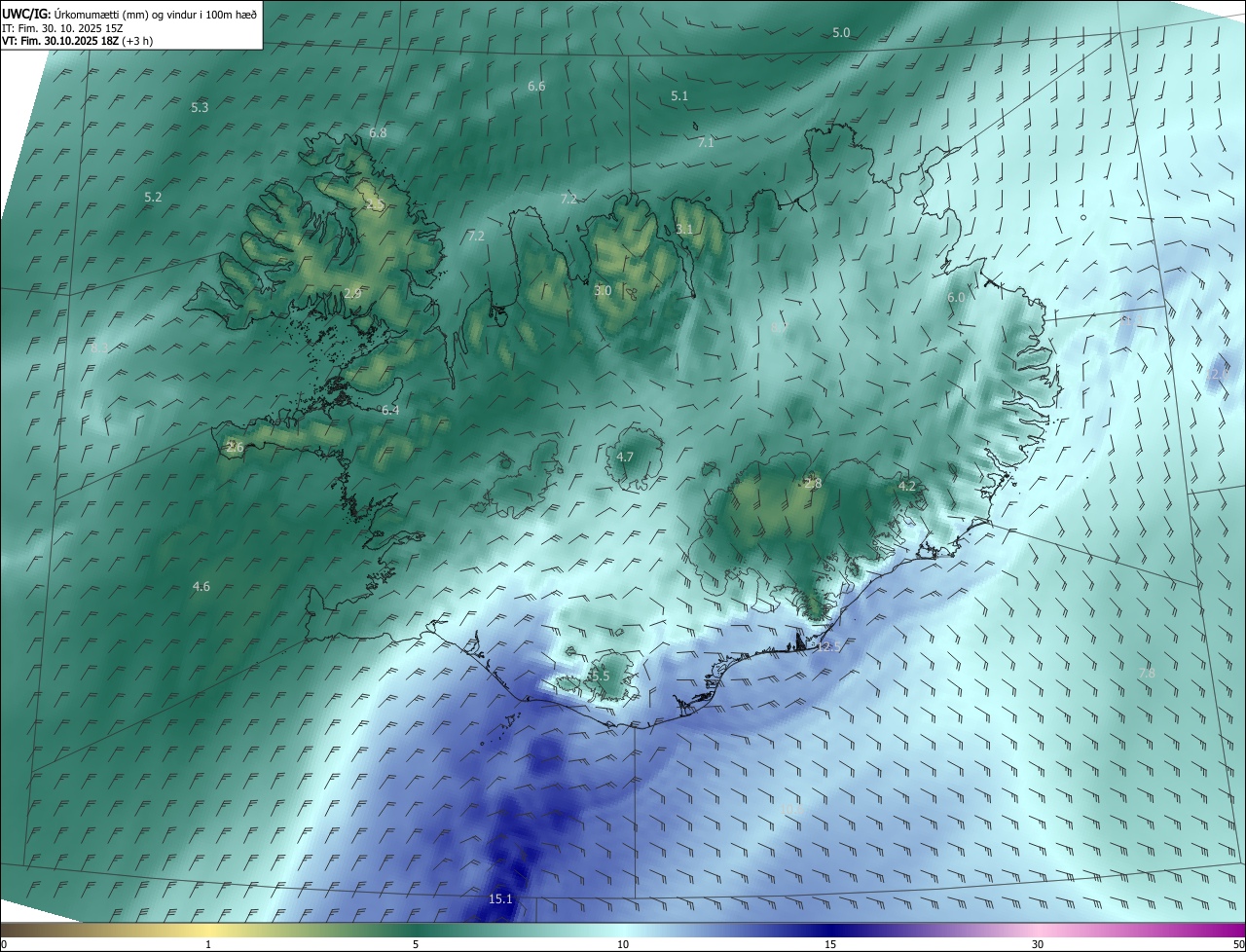Screen dimensions: 1246x952
Task: Click the maximum value label 15.1
Action: (x=500, y=899)
